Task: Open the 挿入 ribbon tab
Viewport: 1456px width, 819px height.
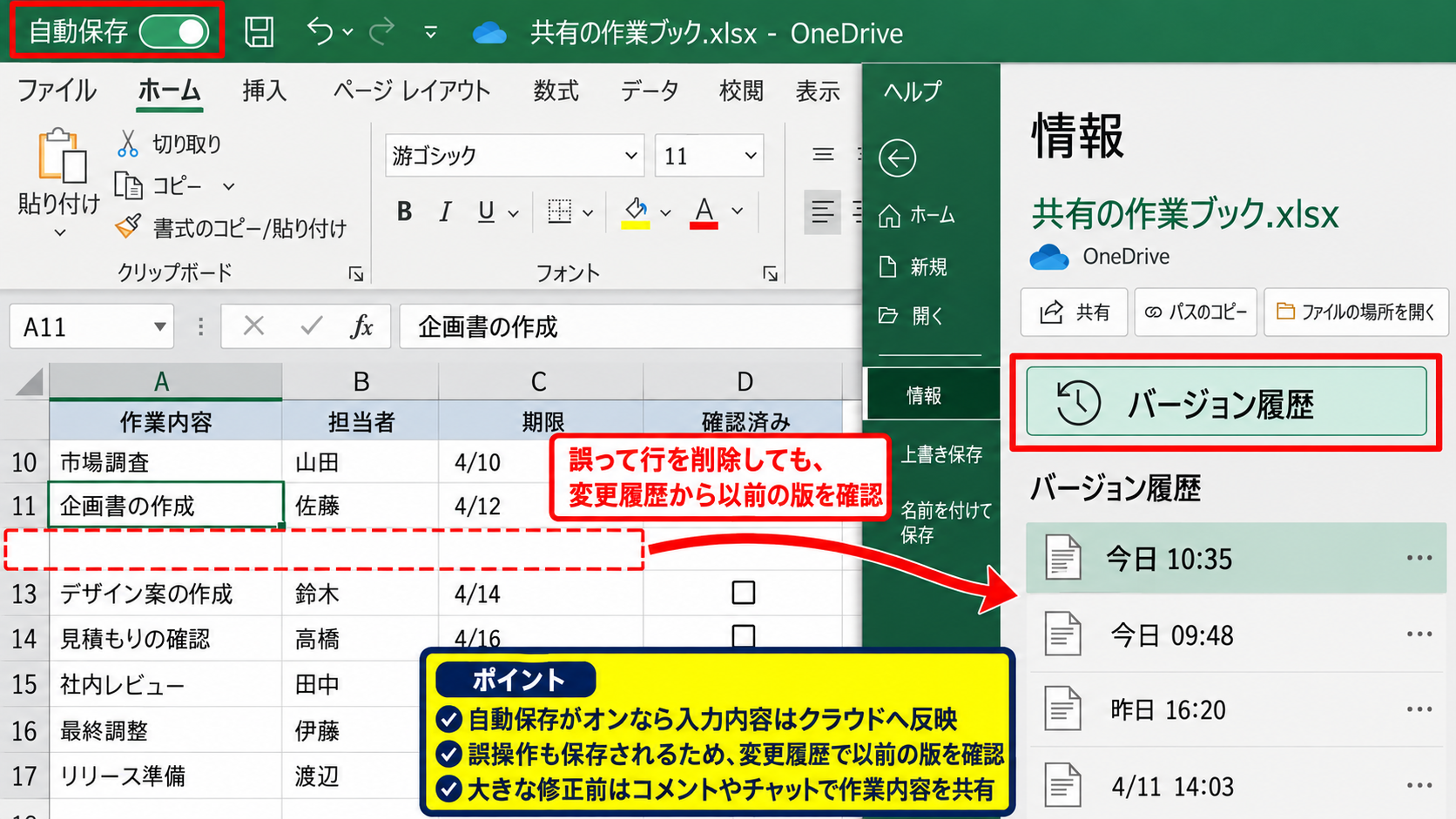Action: click(264, 91)
